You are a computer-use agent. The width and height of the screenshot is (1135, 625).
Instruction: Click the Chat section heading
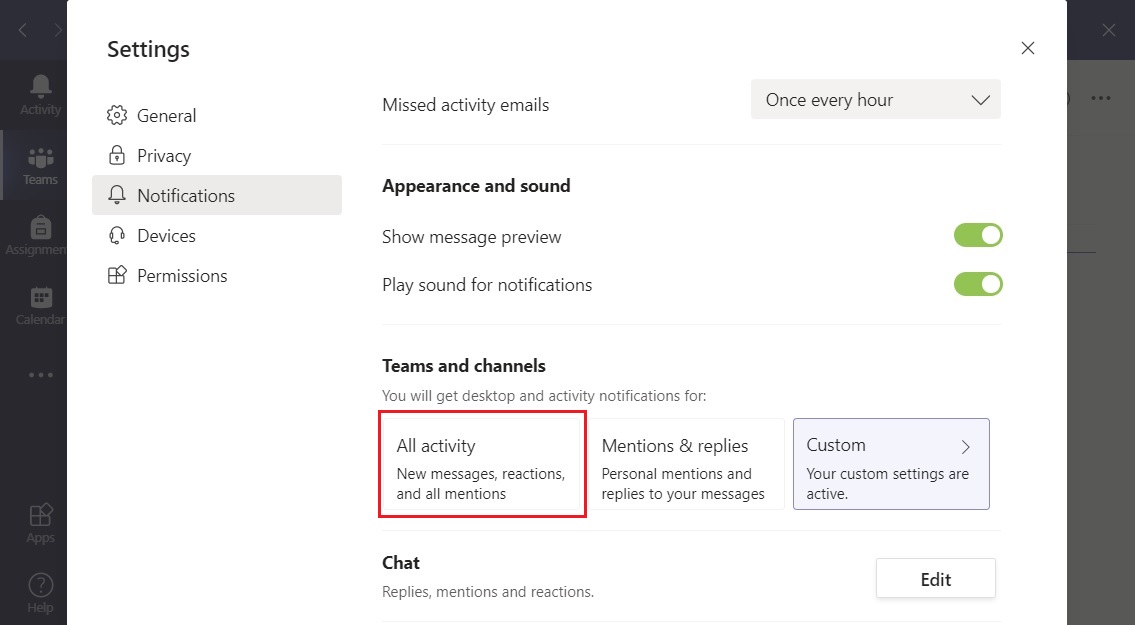(401, 563)
